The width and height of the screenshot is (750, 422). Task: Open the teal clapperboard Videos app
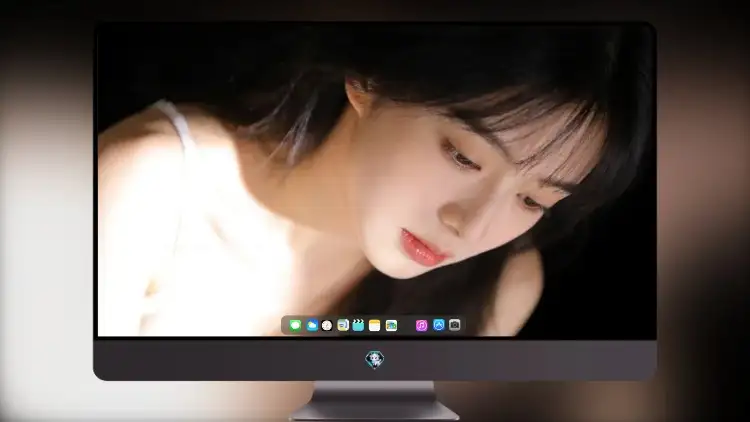pyautogui.click(x=358, y=325)
